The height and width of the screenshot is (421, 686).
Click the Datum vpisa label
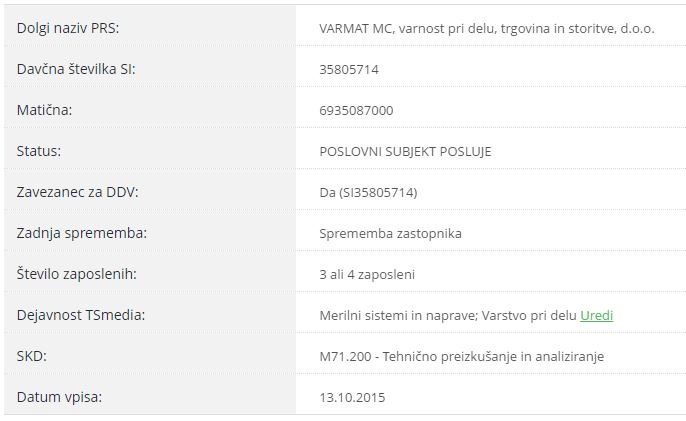tap(59, 397)
